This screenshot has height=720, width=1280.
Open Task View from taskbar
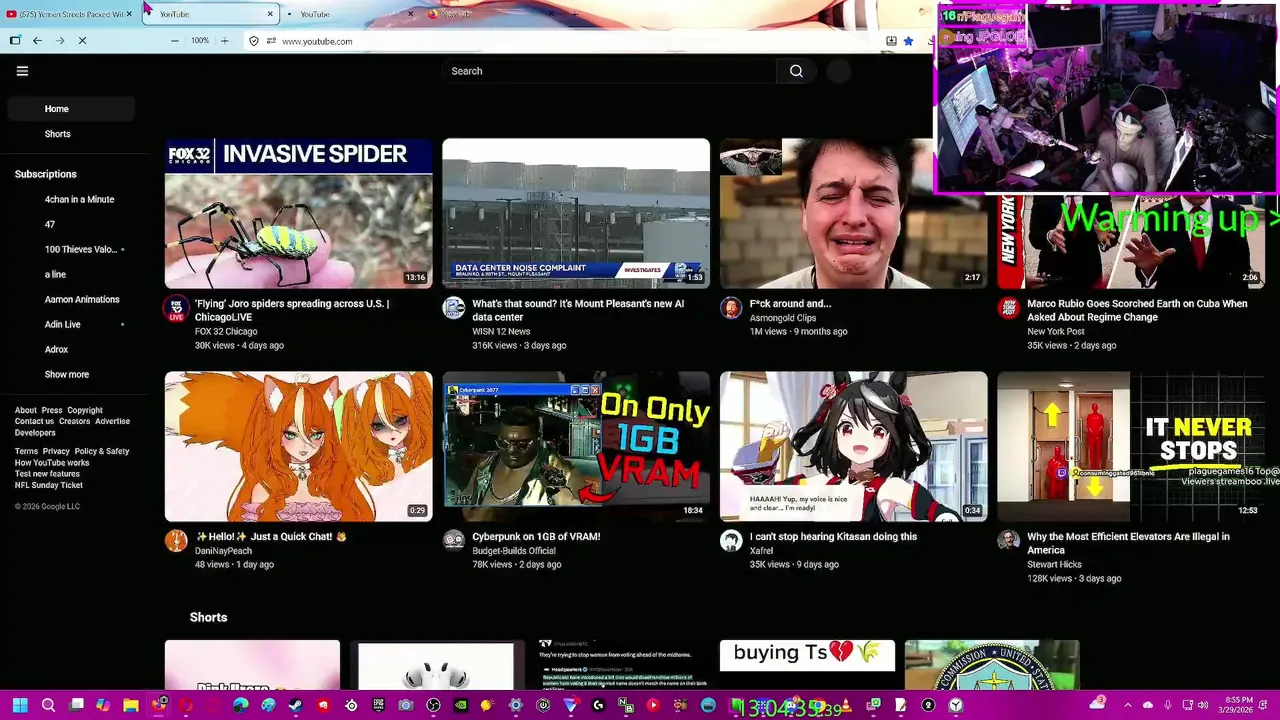click(76, 706)
